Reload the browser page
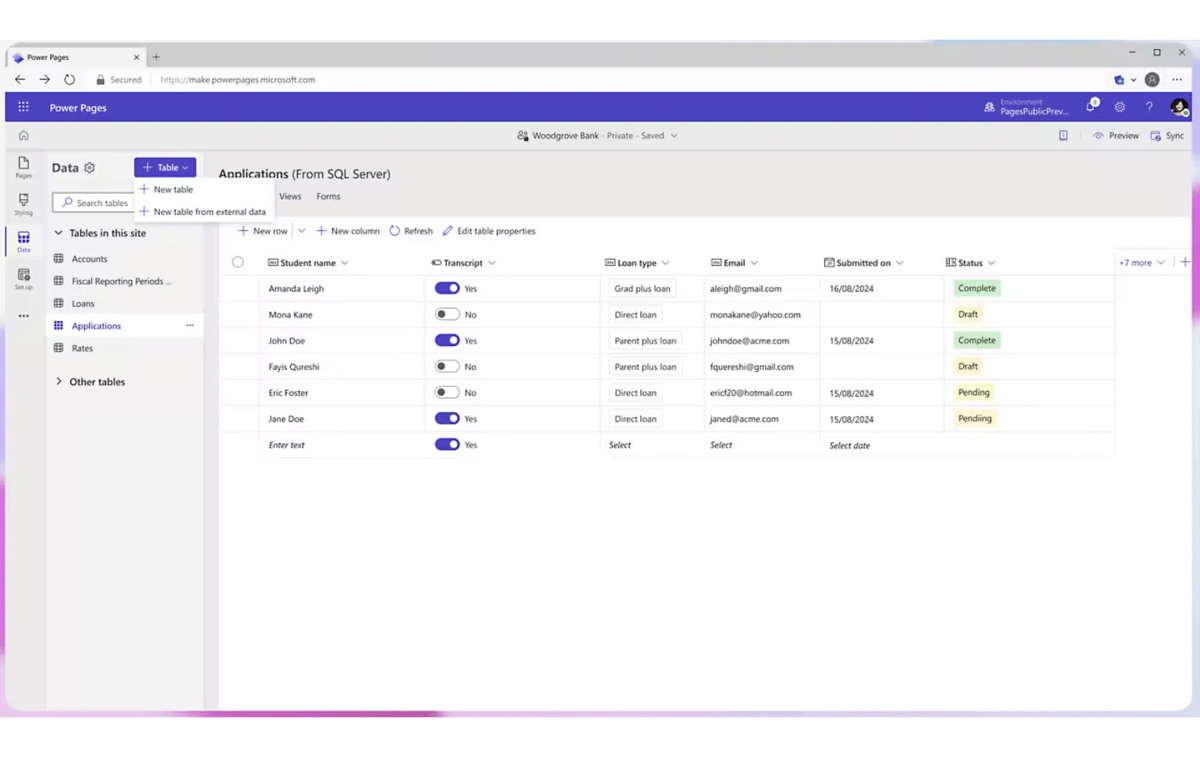This screenshot has width=1200, height=757. click(69, 79)
